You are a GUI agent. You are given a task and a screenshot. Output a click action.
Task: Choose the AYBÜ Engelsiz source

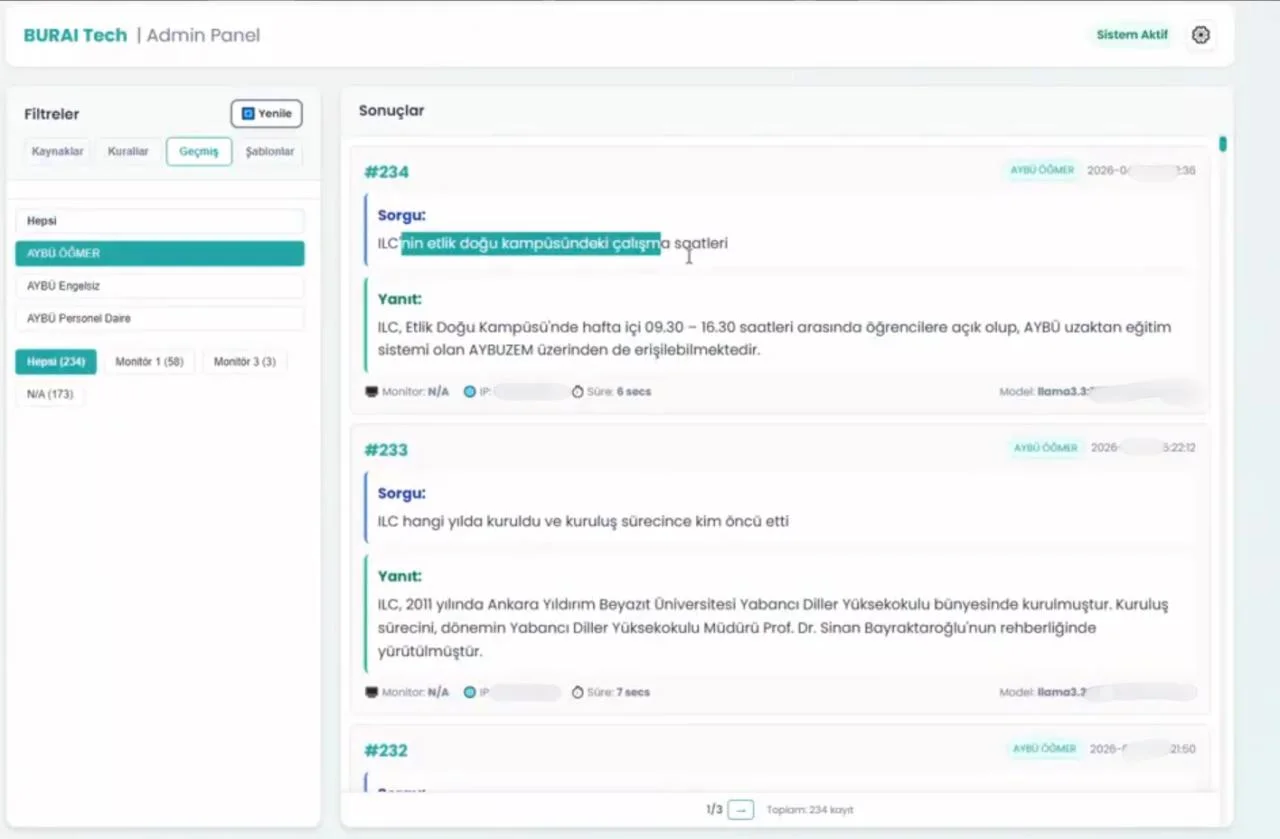160,286
